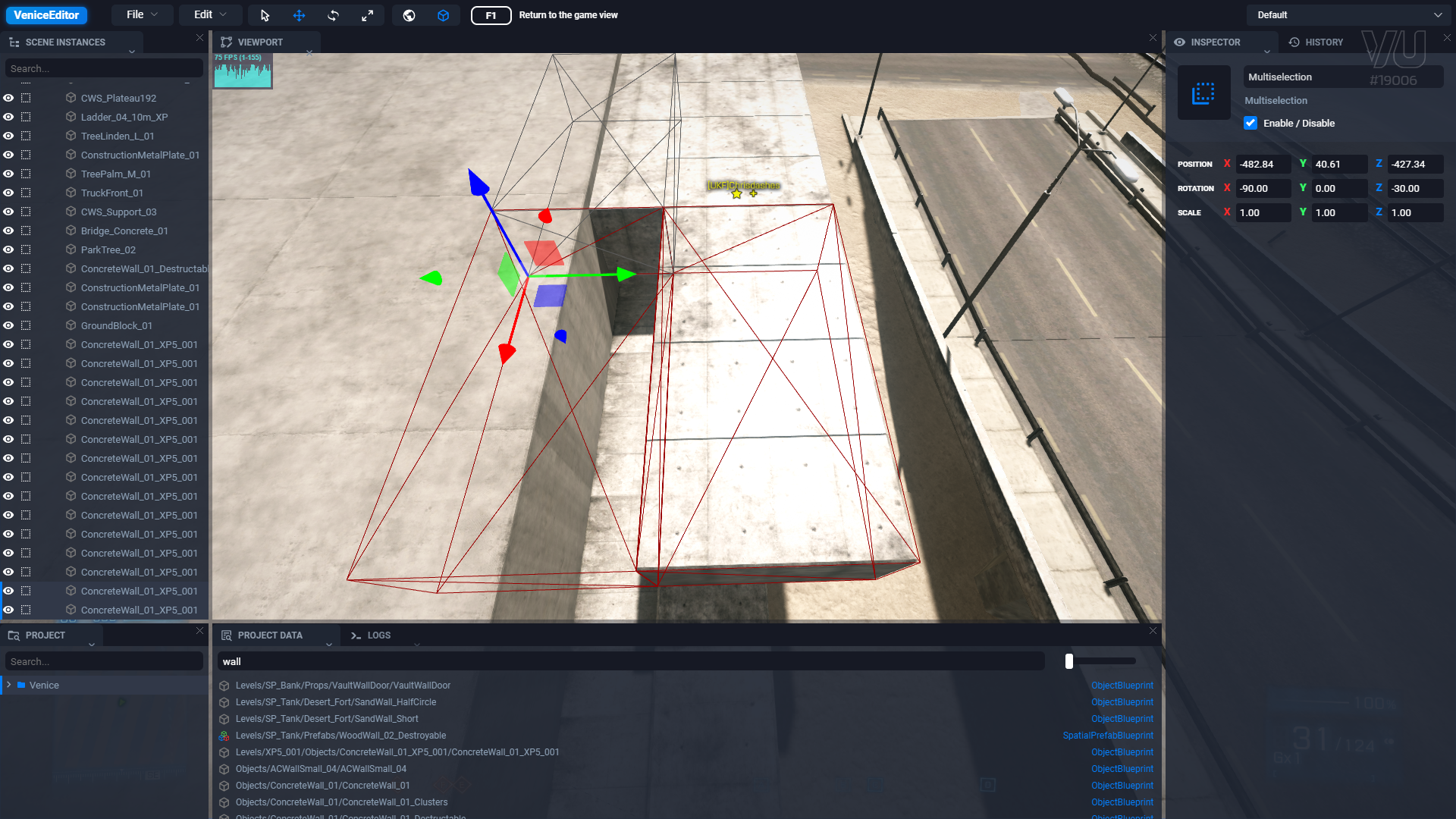Expand the Venice project folder

pyautogui.click(x=9, y=685)
